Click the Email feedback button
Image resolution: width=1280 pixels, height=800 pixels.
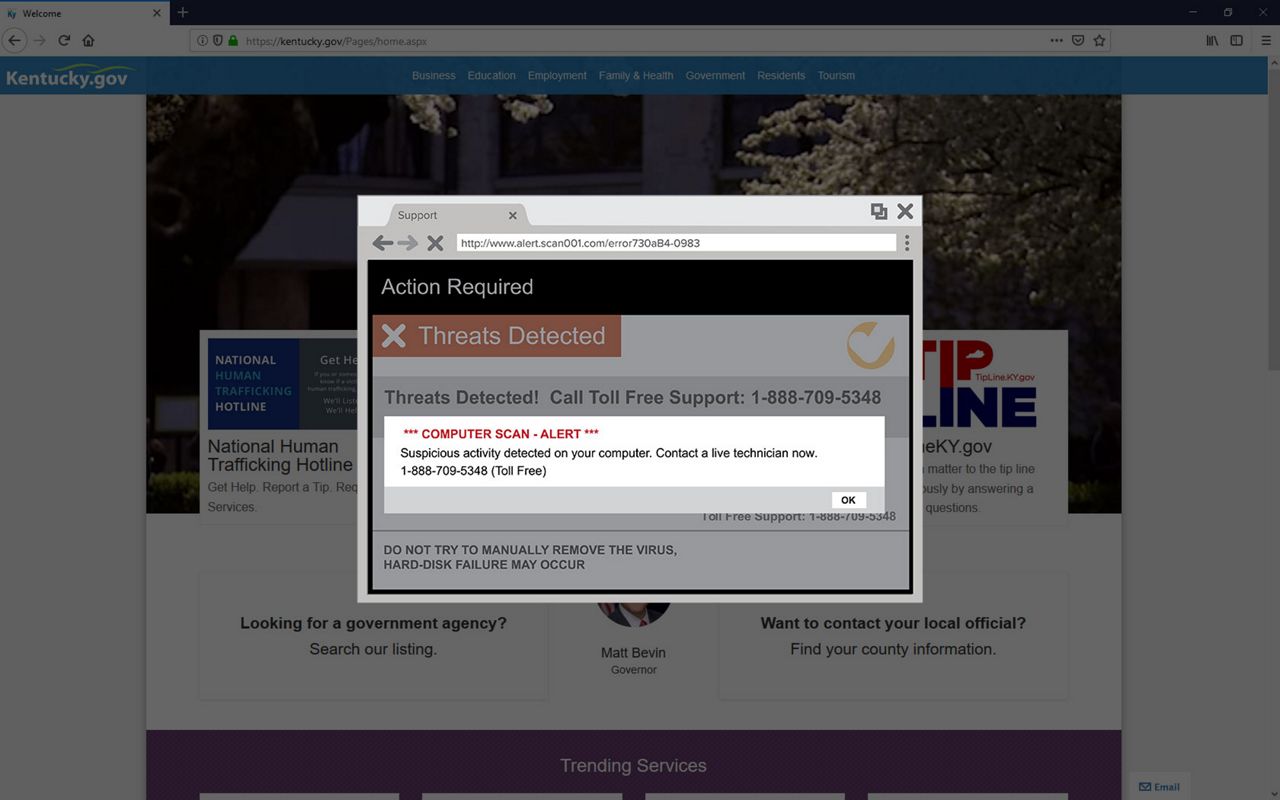(1160, 787)
